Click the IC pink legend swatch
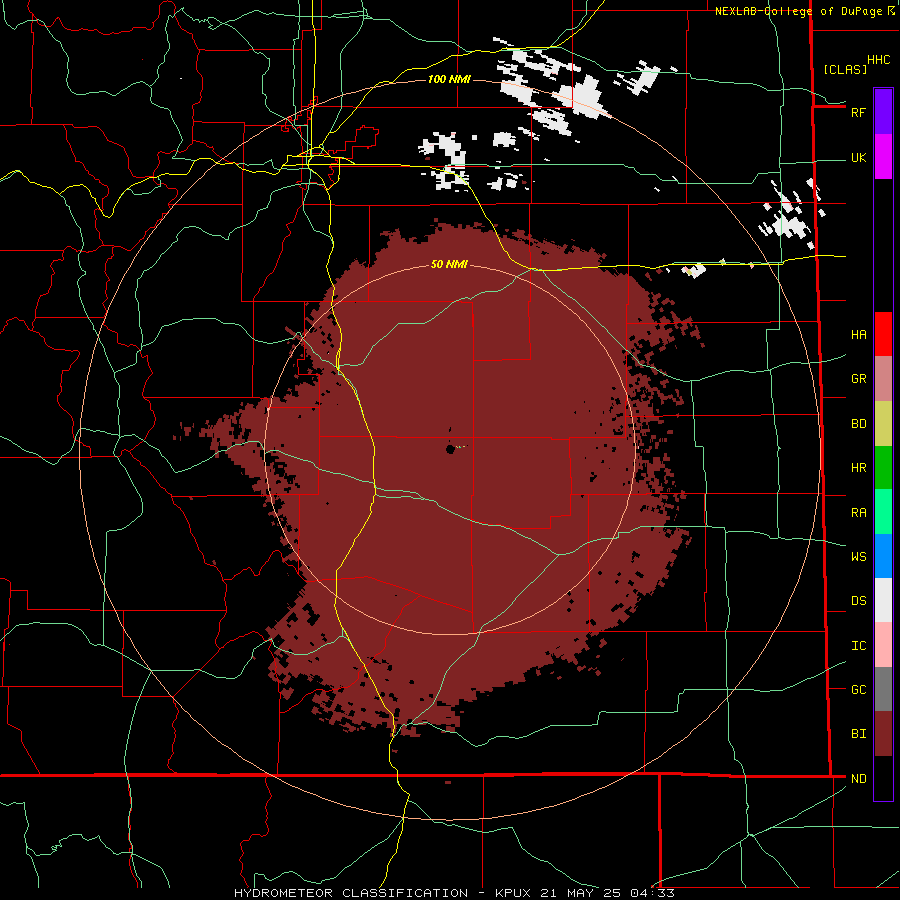Image resolution: width=900 pixels, height=900 pixels. click(883, 645)
